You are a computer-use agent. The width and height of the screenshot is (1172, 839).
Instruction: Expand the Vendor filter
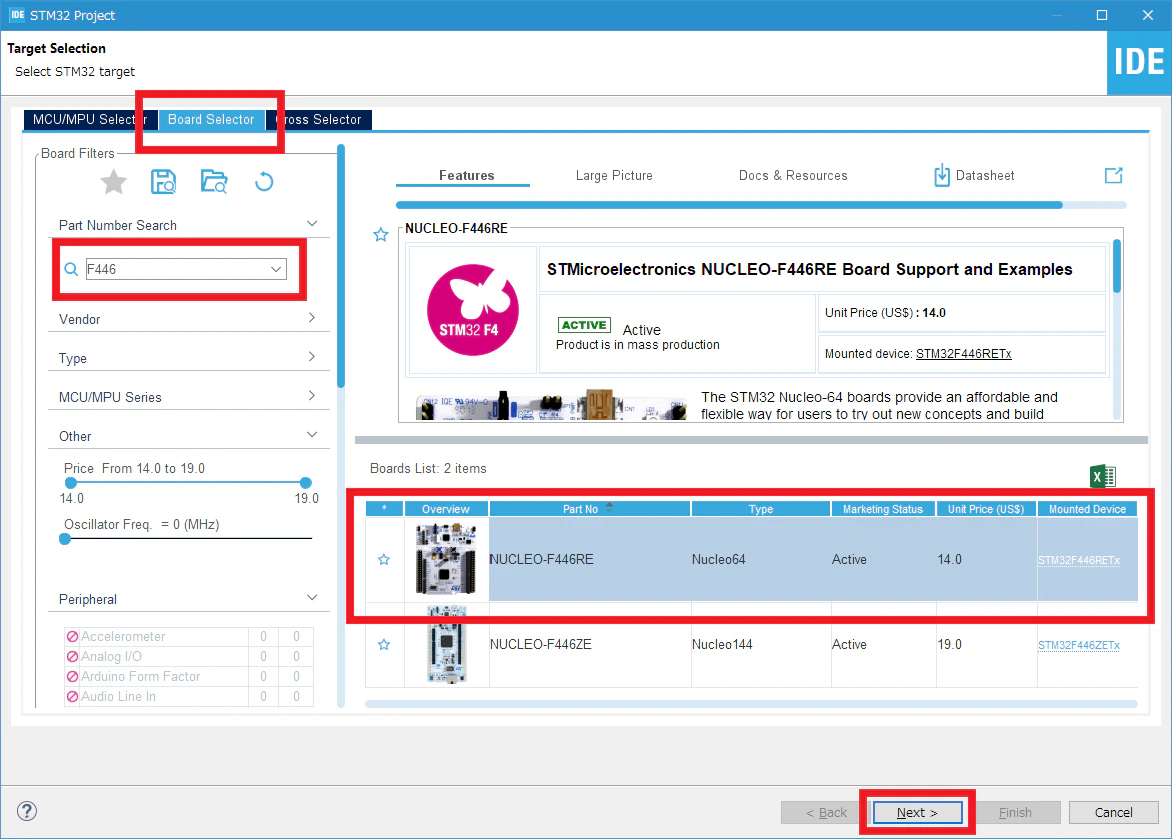click(x=312, y=318)
